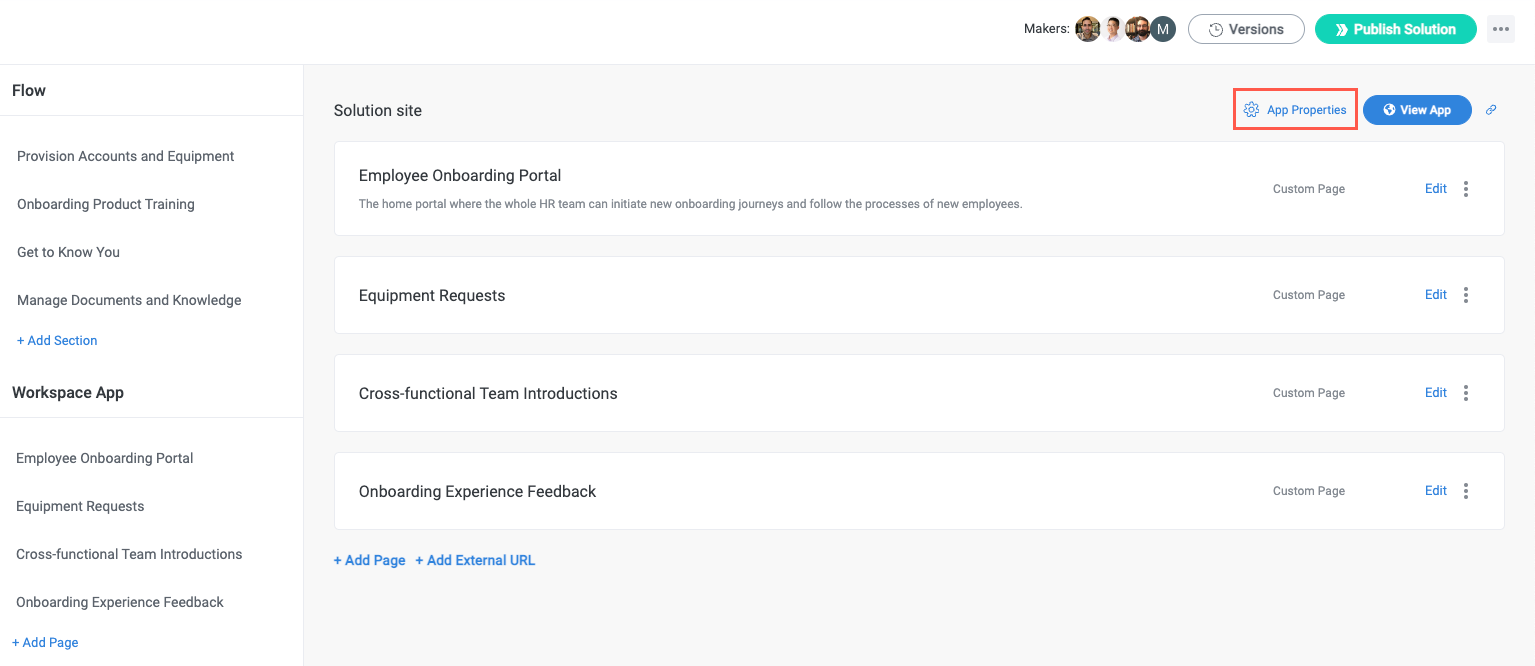
Task: Open the app with the View App button
Action: (x=1417, y=110)
